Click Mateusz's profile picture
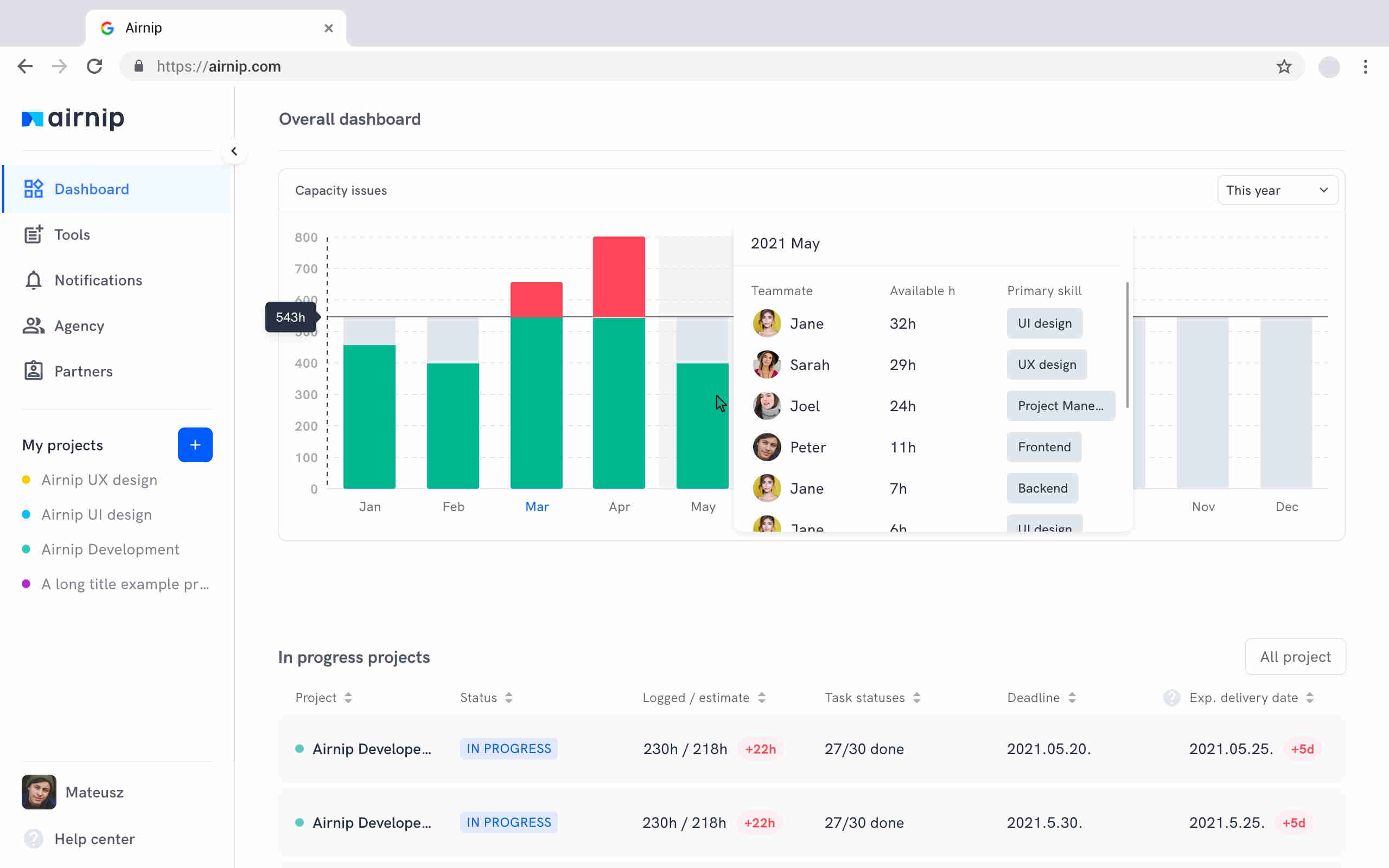 [x=39, y=792]
